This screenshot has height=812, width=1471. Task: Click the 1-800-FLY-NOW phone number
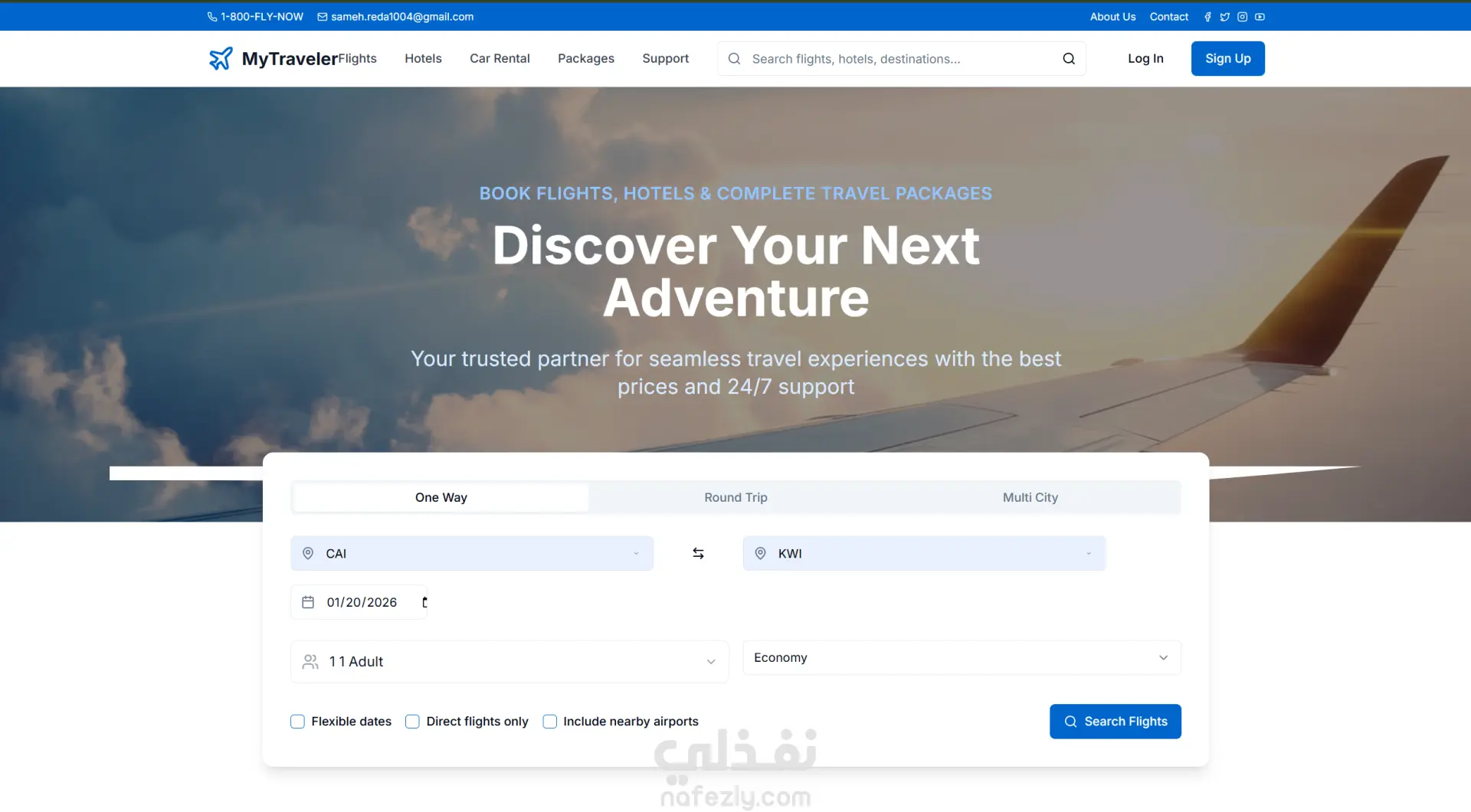pyautogui.click(x=262, y=17)
